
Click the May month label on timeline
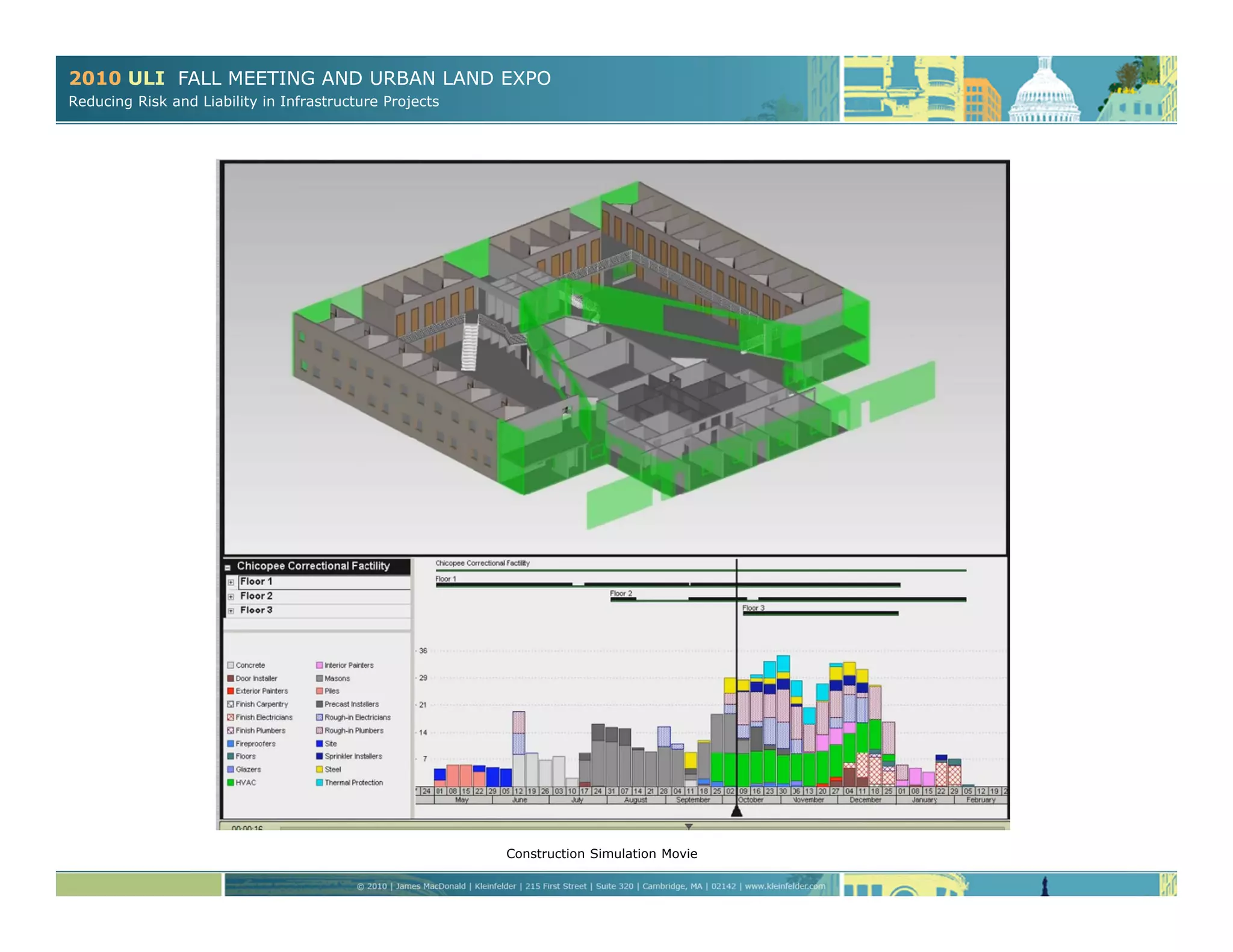[462, 800]
